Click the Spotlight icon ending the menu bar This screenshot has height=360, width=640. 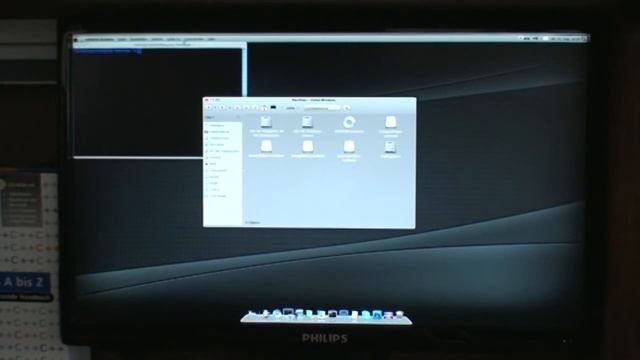tap(584, 39)
